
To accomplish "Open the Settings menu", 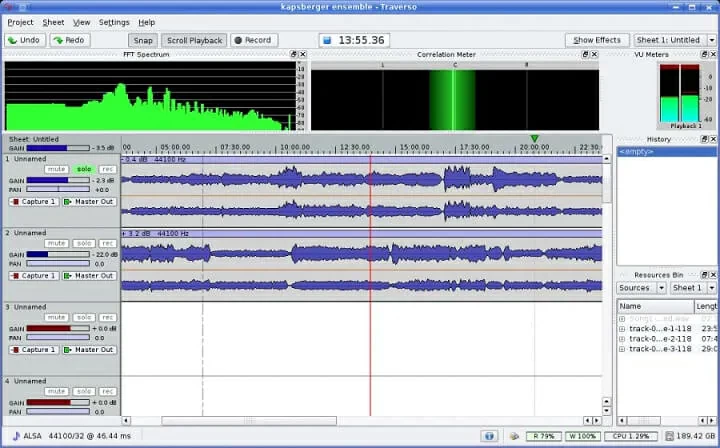I will (114, 22).
